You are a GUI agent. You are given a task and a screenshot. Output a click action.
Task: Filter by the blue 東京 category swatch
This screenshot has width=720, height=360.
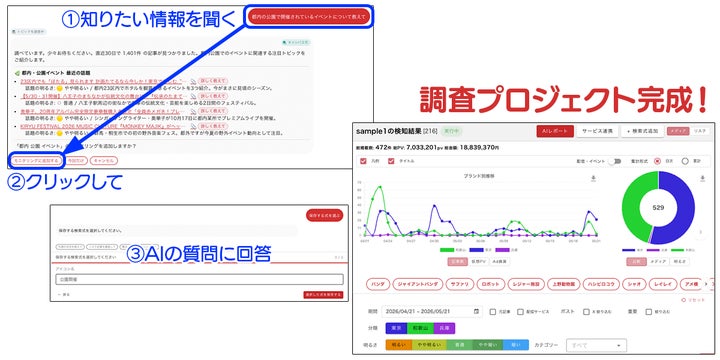click(x=397, y=328)
